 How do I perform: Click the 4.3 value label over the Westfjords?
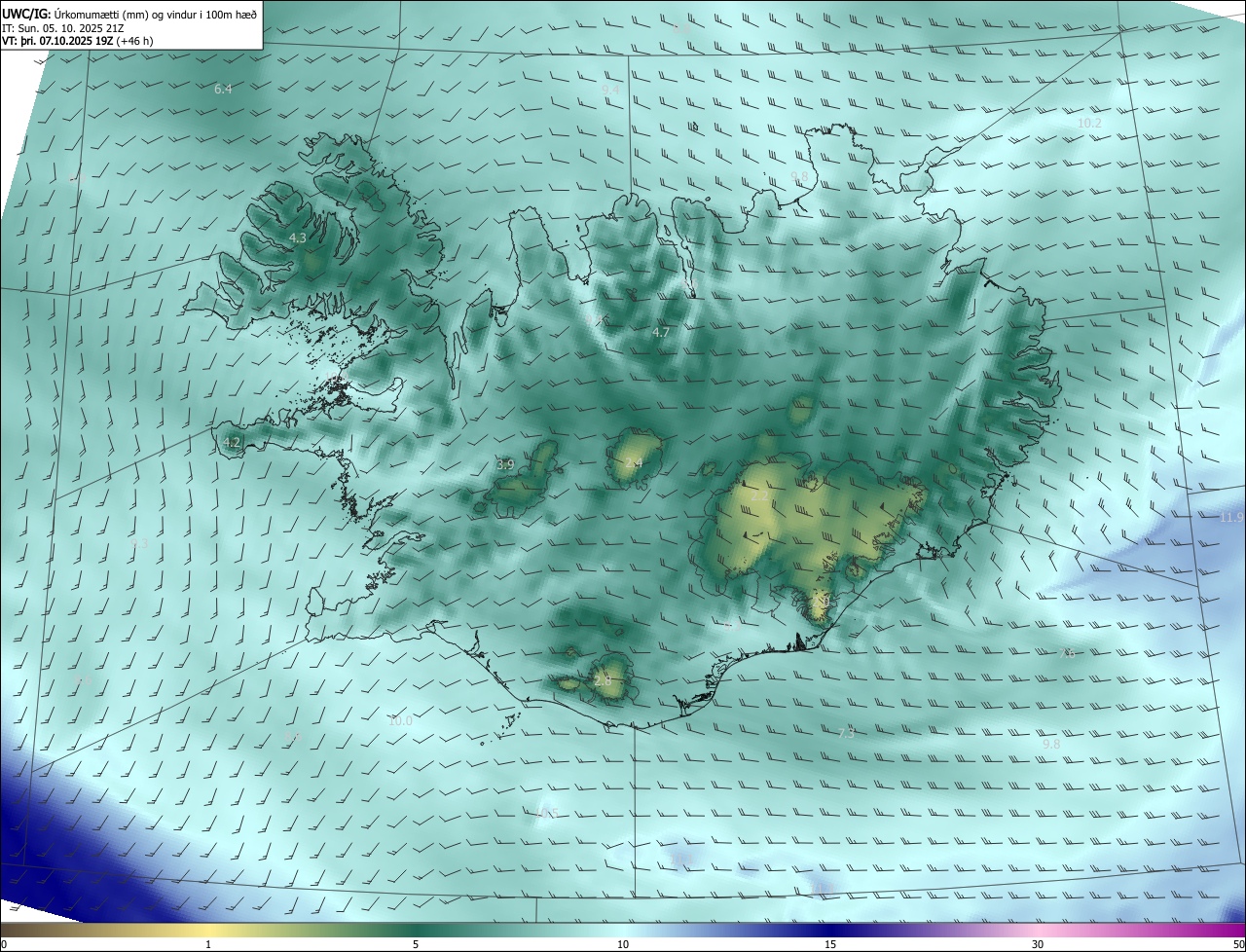click(x=298, y=238)
